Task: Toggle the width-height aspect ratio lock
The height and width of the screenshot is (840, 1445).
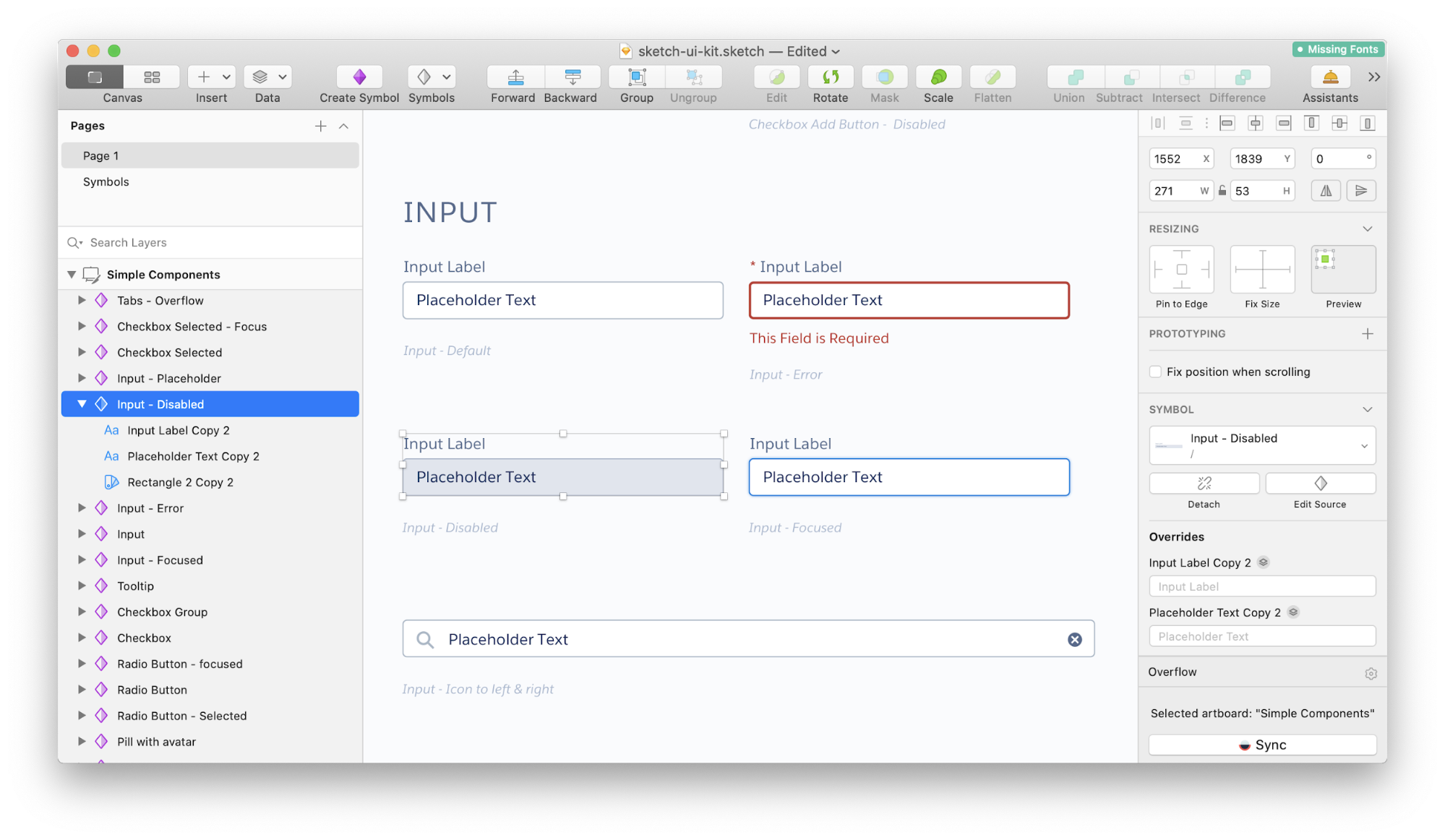Action: (x=1222, y=191)
